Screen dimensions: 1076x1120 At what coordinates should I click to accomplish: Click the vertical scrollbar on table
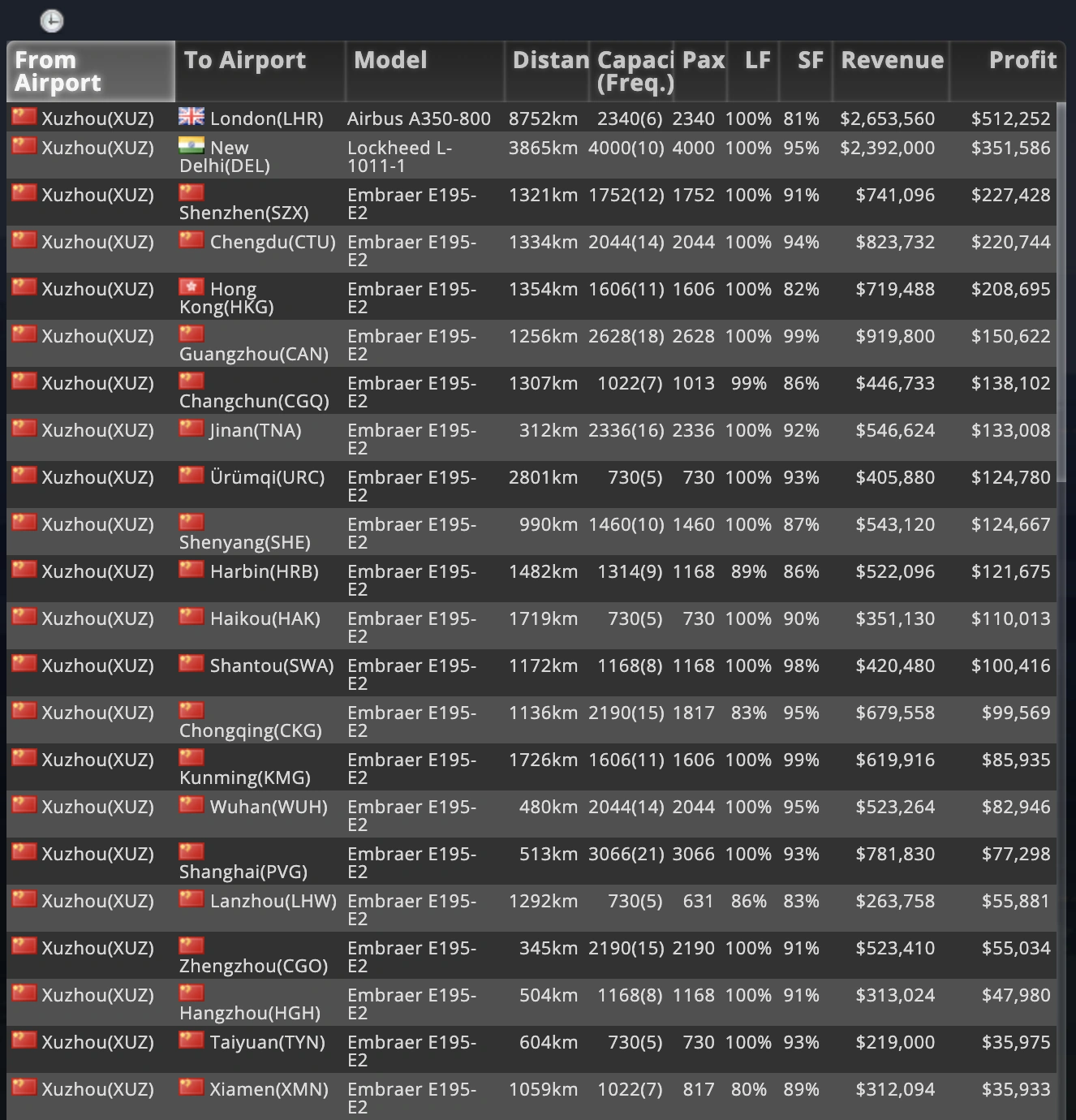point(1061,292)
